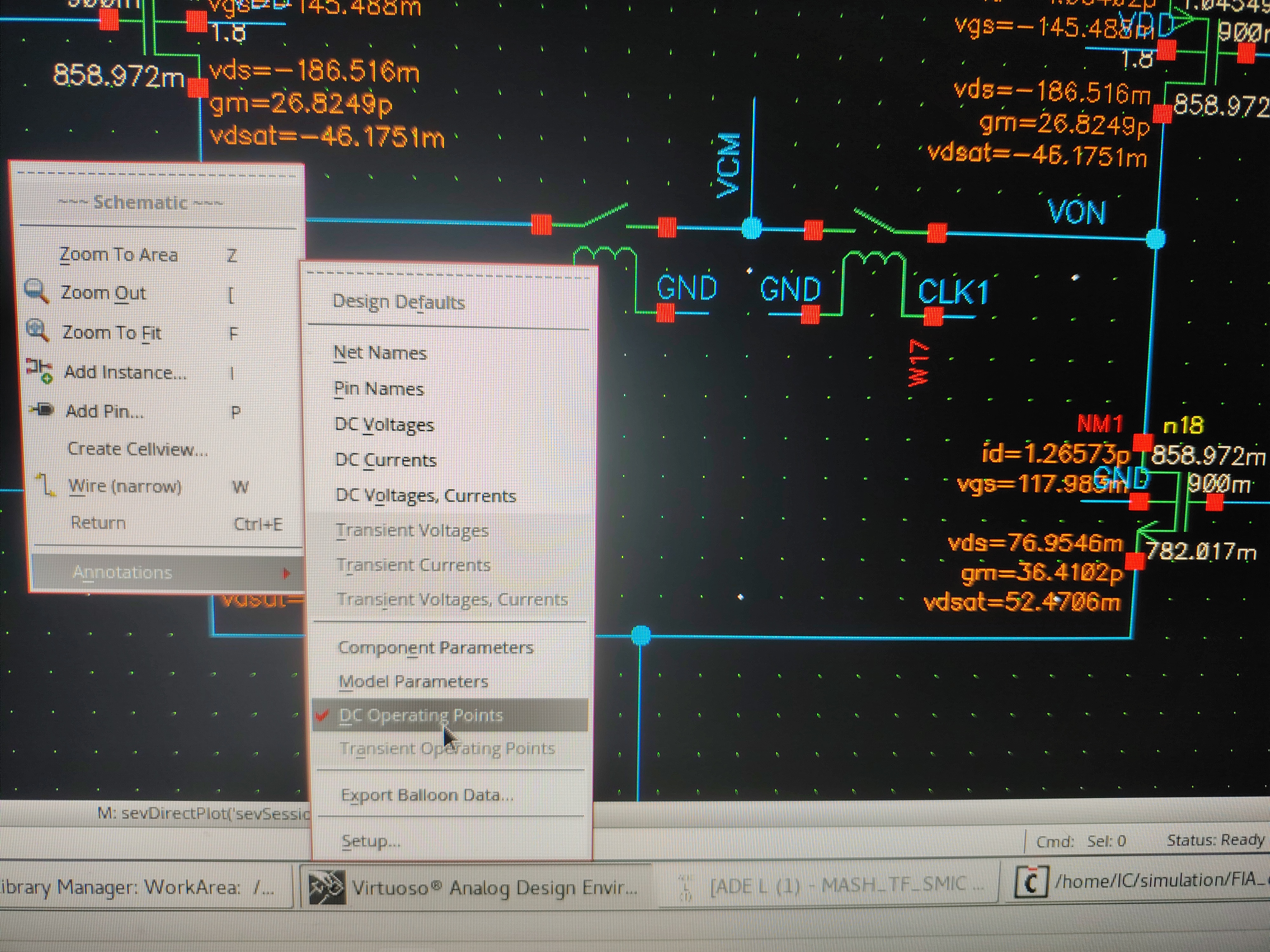Select Zoom To Area menu entry

pyautogui.click(x=119, y=254)
